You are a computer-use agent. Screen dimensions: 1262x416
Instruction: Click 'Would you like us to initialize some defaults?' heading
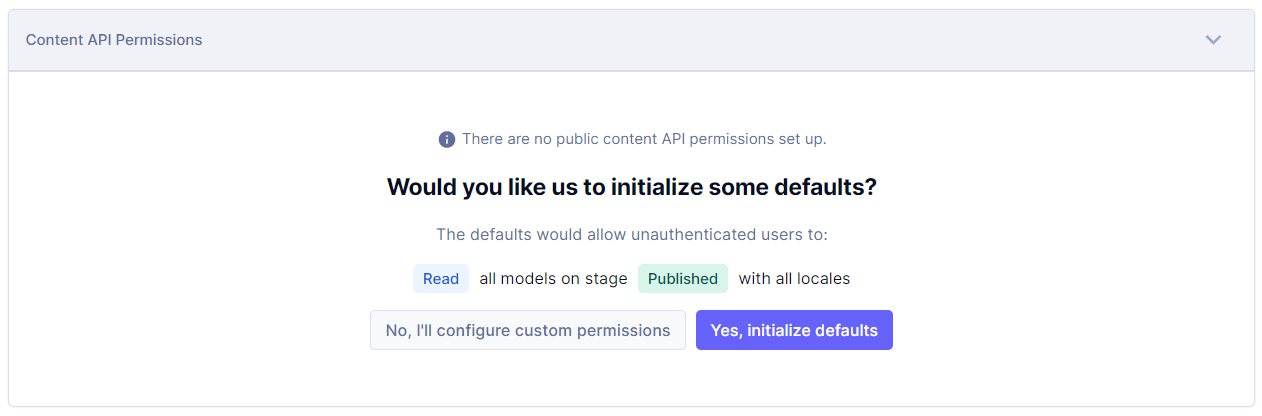point(631,187)
